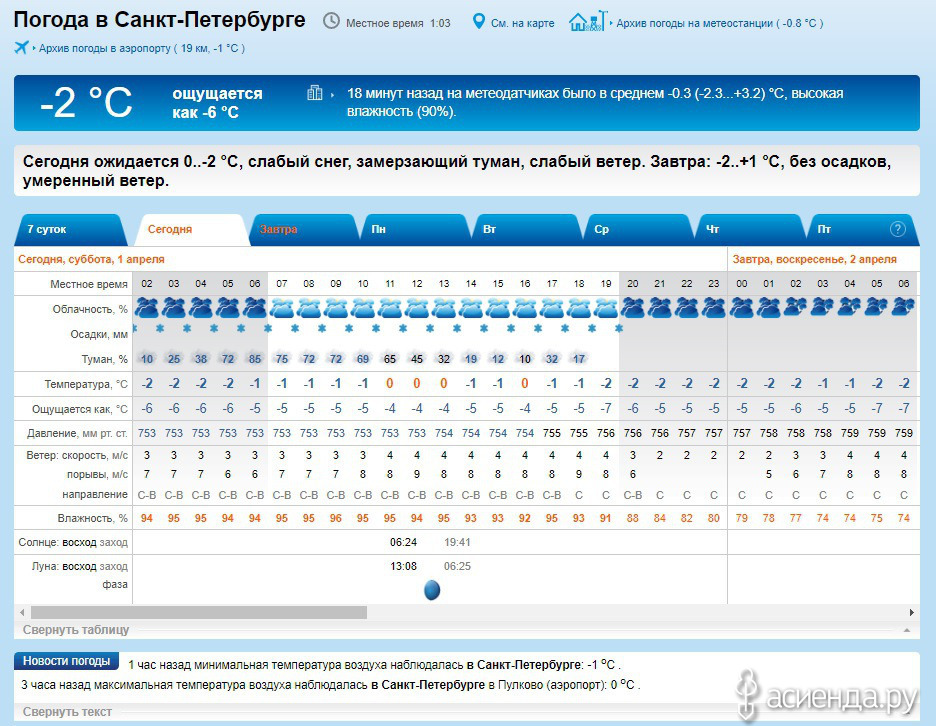Click the cloudiness icon for hour 19
Image resolution: width=936 pixels, height=726 pixels.
[x=606, y=308]
